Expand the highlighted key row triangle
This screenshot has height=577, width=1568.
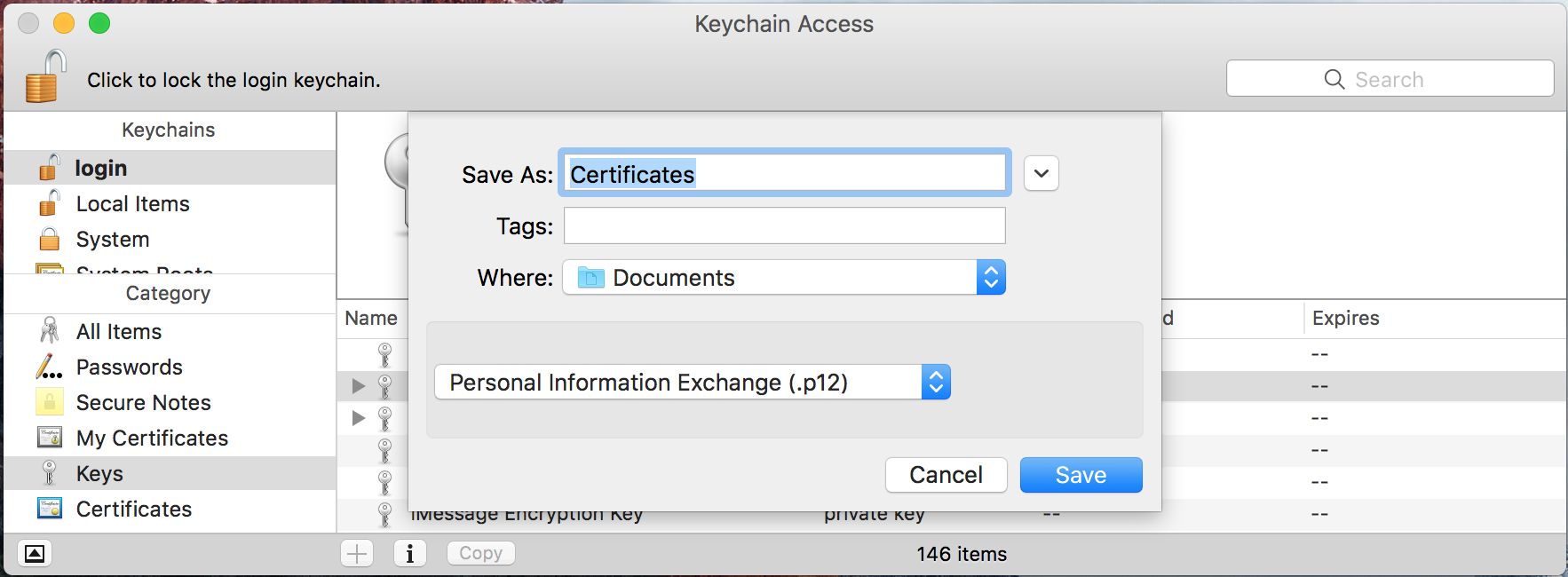click(359, 386)
